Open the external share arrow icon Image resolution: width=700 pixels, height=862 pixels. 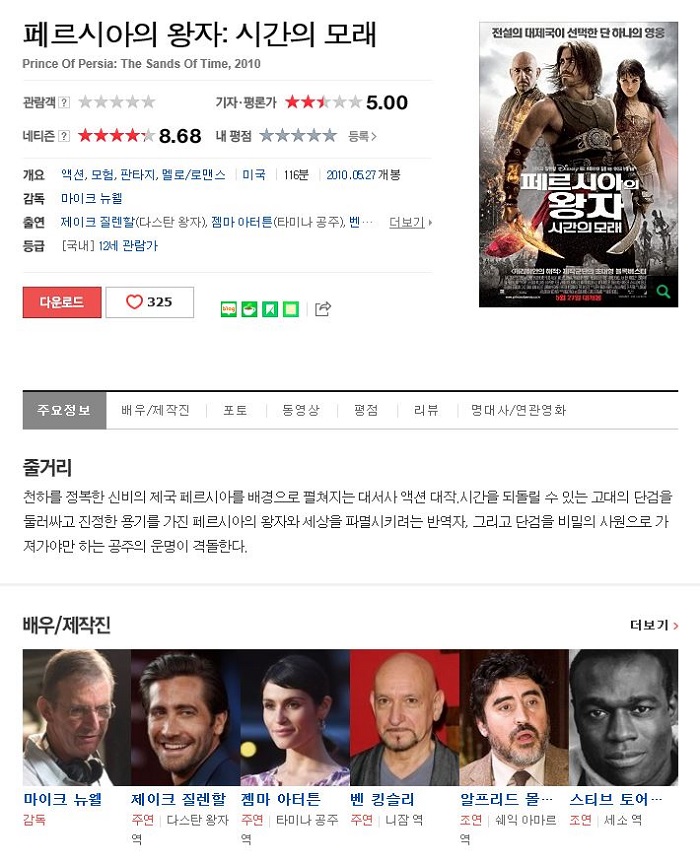pos(323,309)
